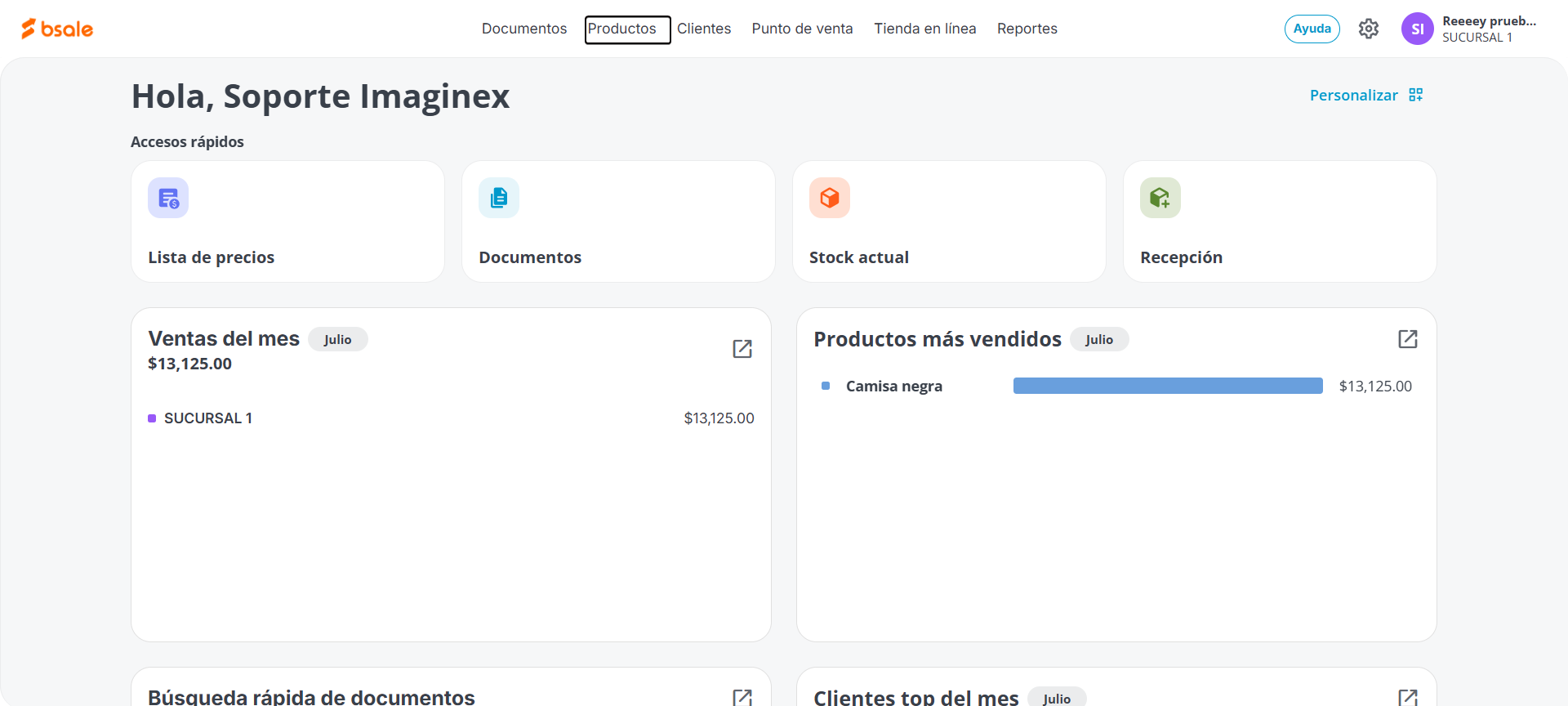Open the settings gear icon
The width and height of the screenshot is (1568, 706).
1369,29
